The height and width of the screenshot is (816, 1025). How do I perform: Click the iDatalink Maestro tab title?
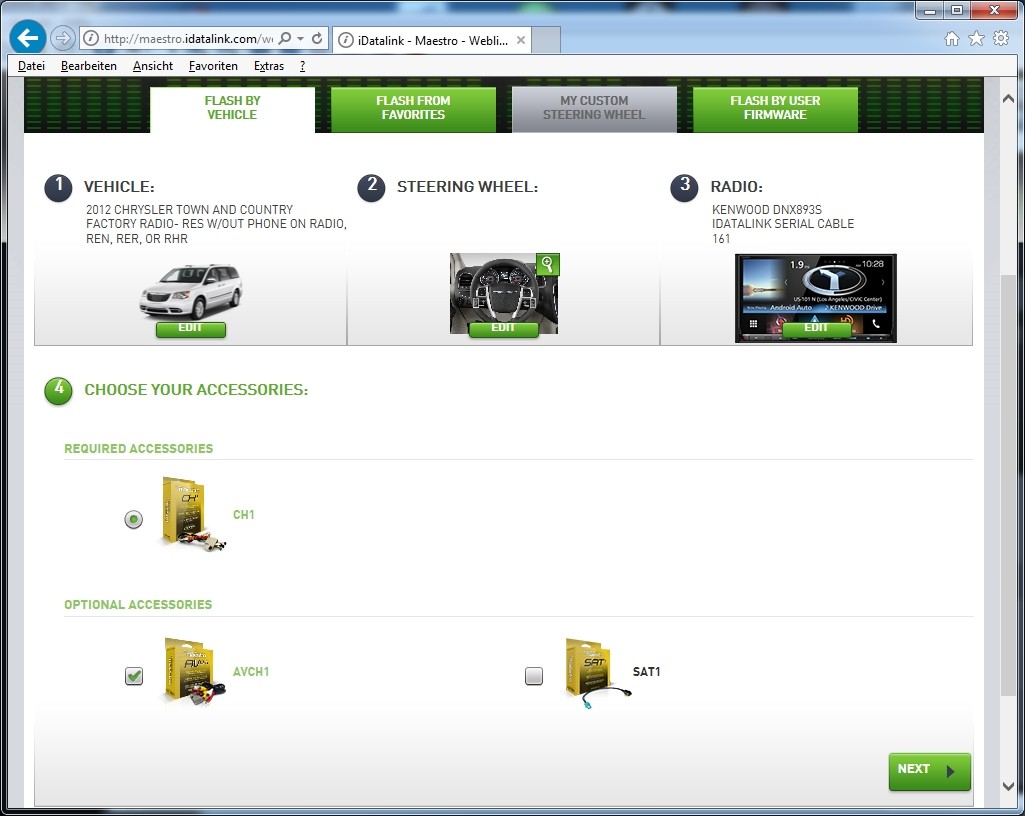tap(433, 41)
